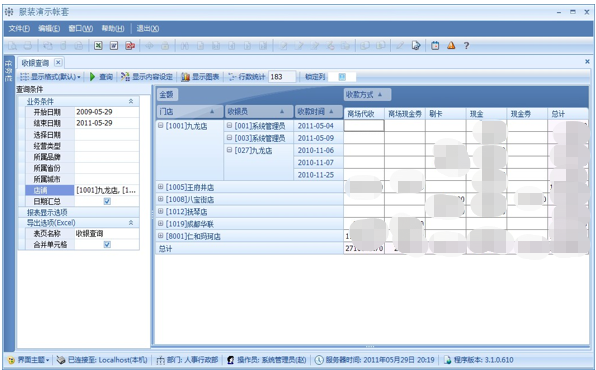596x370 pixels.
Task: Select 刷卡 column header
Action: (446, 114)
